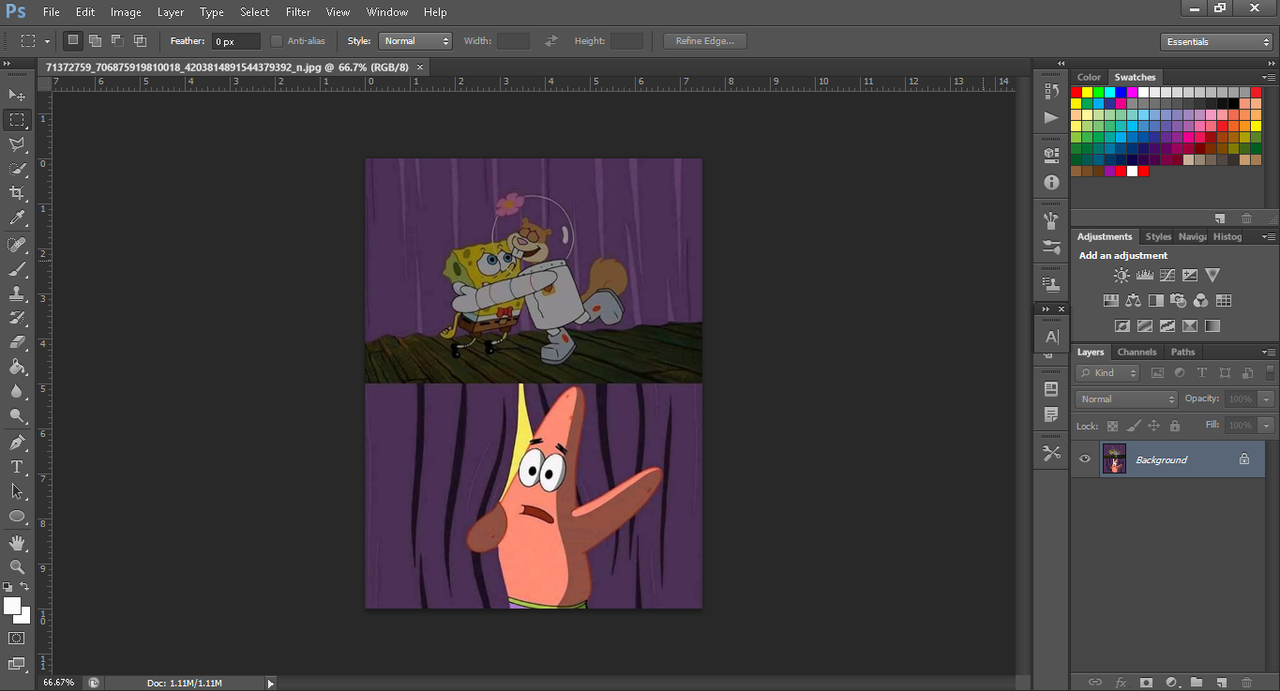Image resolution: width=1280 pixels, height=691 pixels.
Task: Toggle lock transparent pixels
Action: [1112, 426]
